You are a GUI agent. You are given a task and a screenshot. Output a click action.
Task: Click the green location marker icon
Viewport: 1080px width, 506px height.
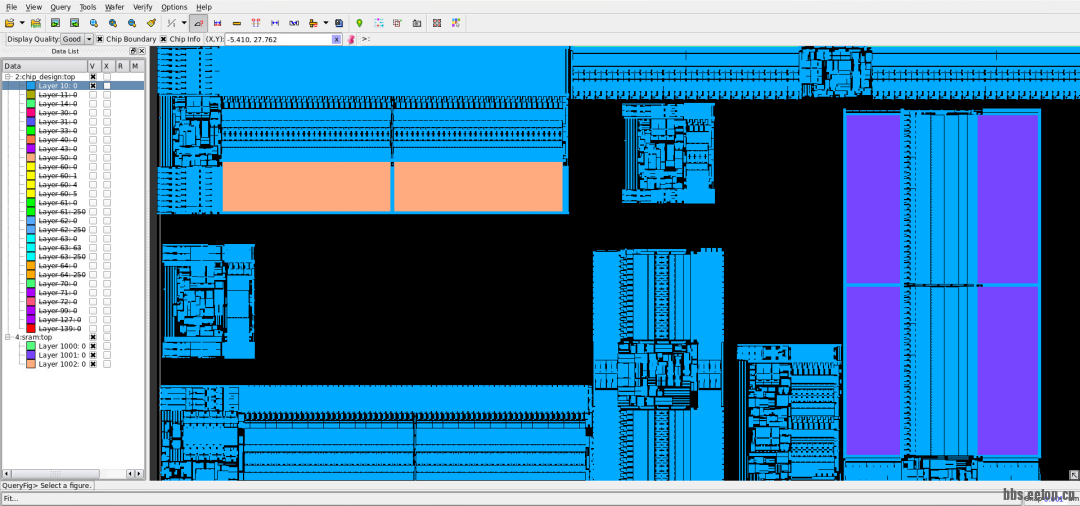(359, 22)
